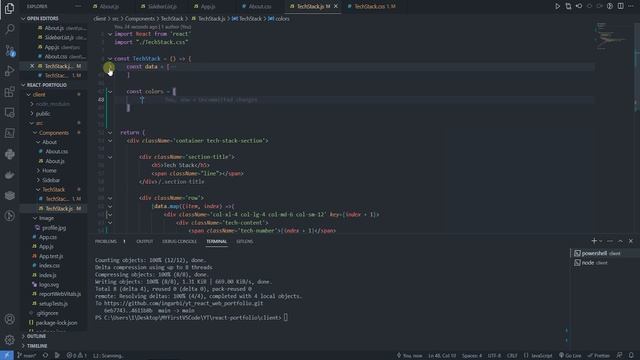Open the Output panel tab

coord(144,241)
